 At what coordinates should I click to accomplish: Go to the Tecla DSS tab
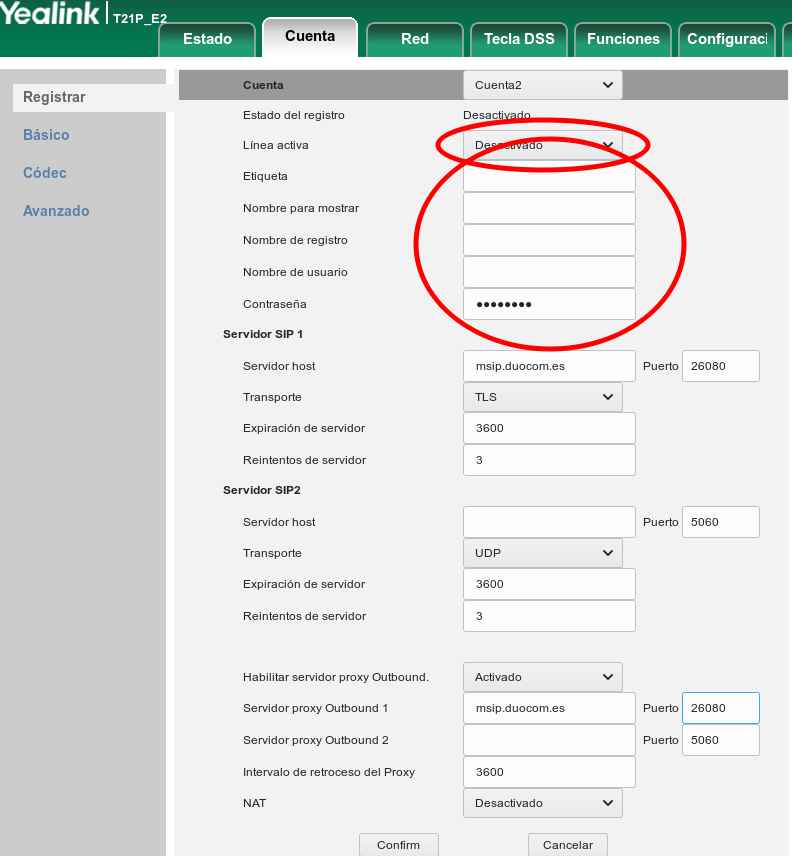point(518,39)
